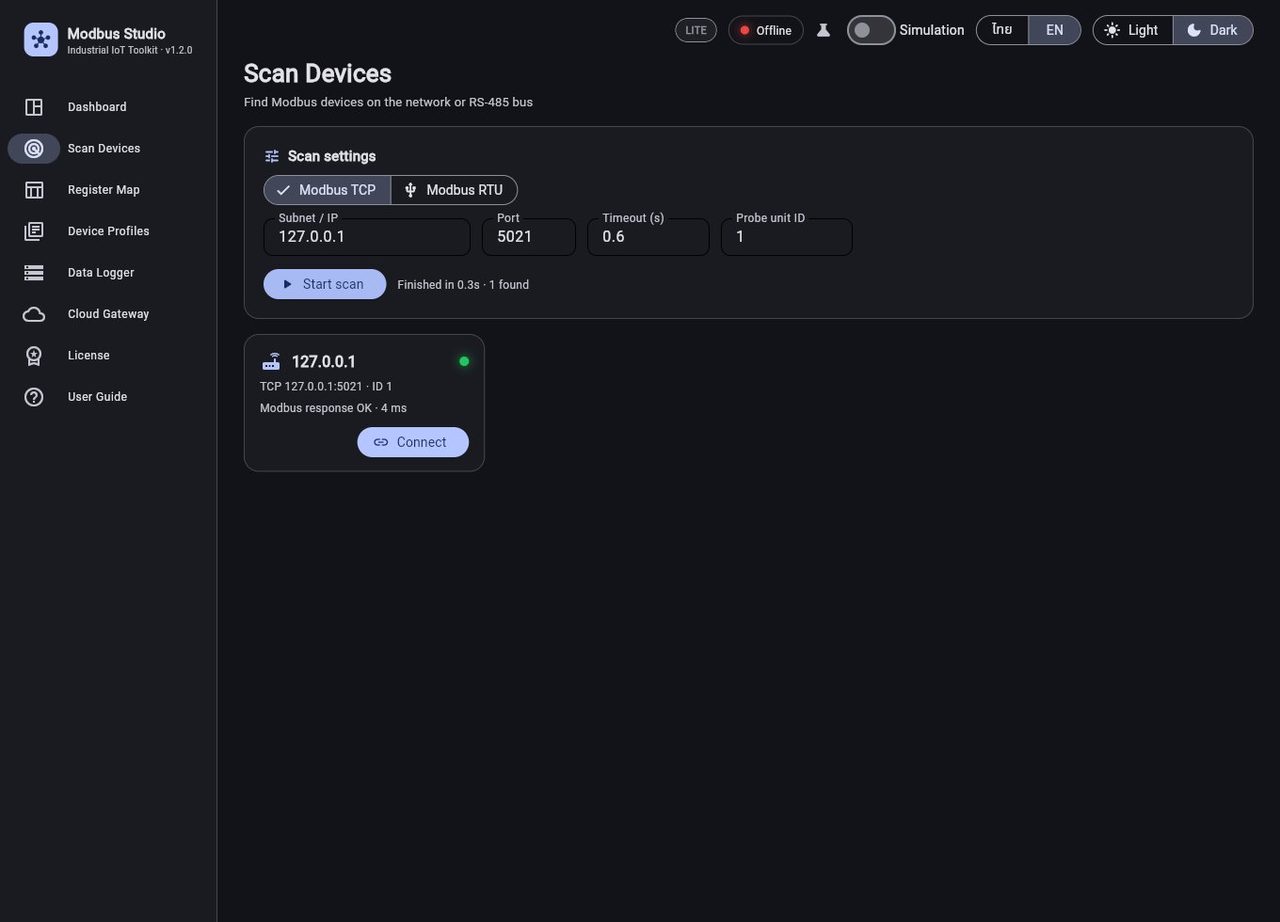Click the Scan Devices target icon
Viewport: 1280px width, 922px height.
(x=34, y=149)
